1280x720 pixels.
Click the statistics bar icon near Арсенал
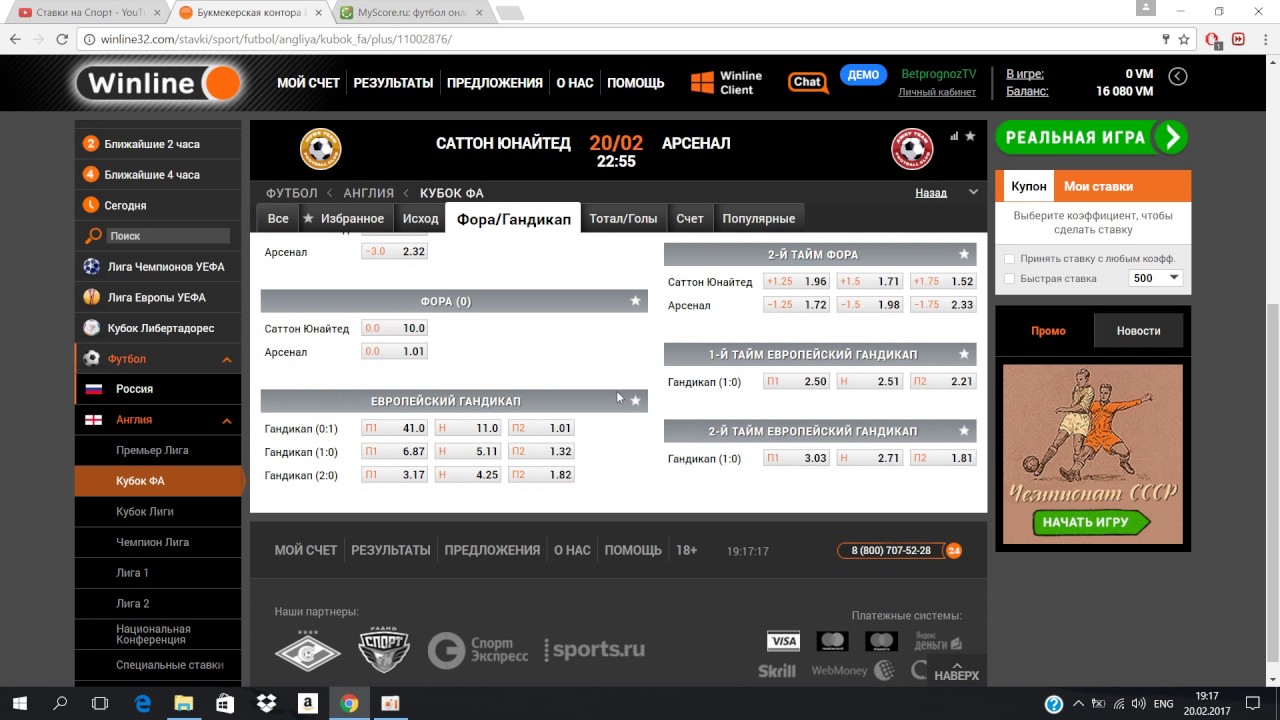(954, 137)
